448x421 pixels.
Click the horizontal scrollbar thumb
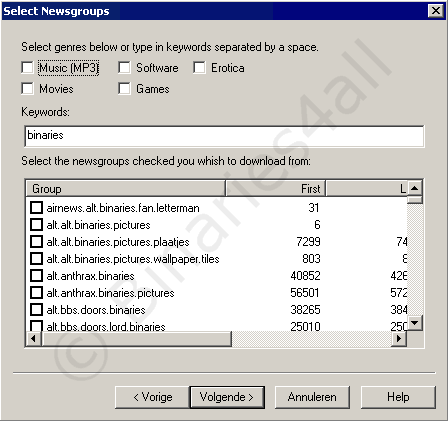pyautogui.click(x=136, y=339)
